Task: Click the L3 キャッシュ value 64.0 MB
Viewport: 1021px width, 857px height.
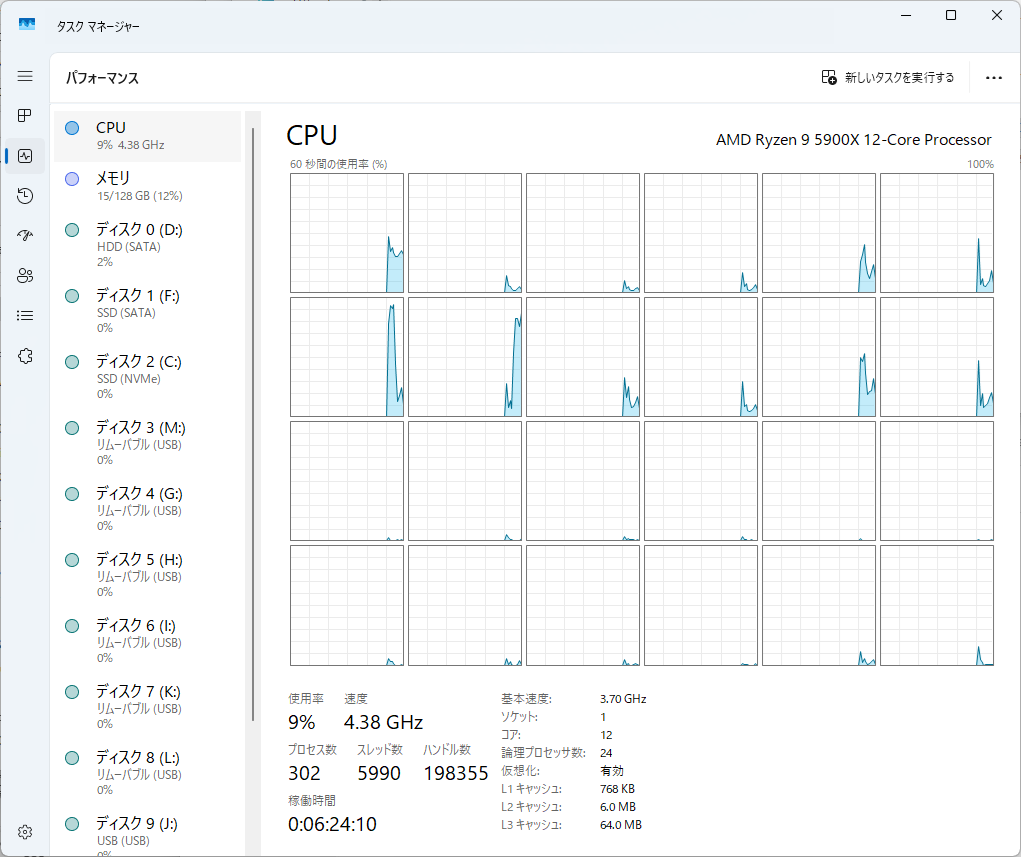Action: pos(621,824)
